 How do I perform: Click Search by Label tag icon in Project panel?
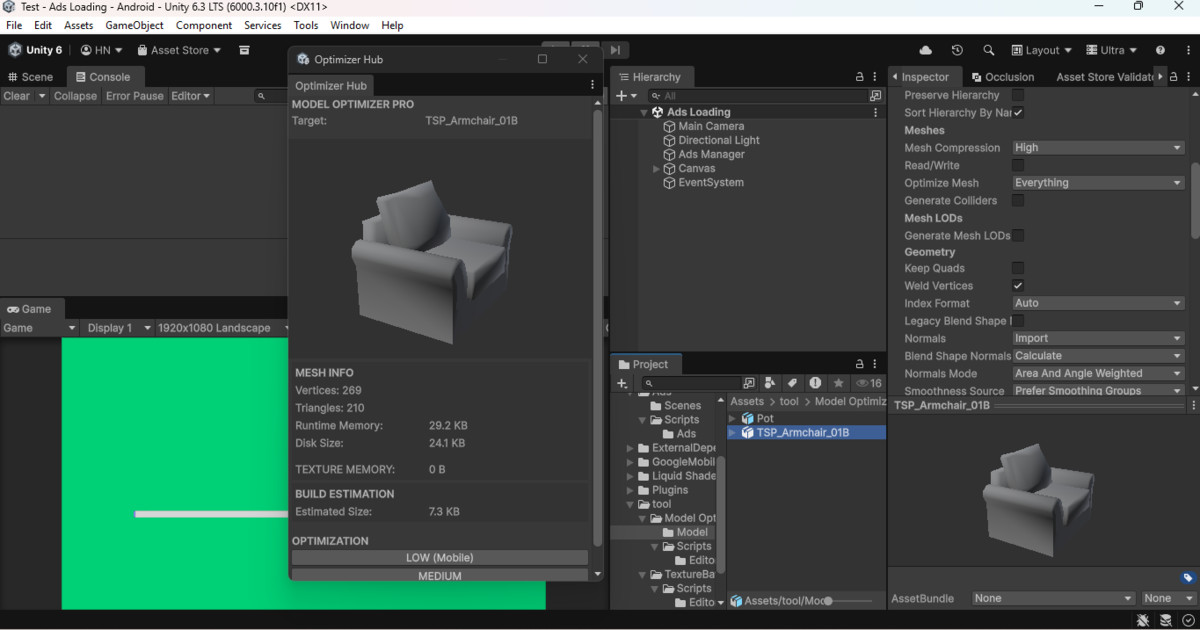pyautogui.click(x=792, y=383)
